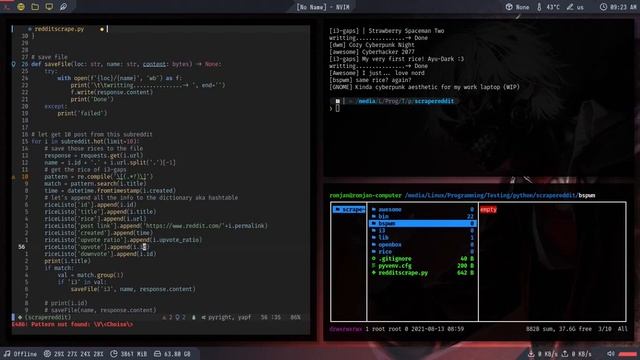Viewport: 640px width, 360px height.
Task: Select the redditscrape.py buffer tab in Neovim
Action: point(59,29)
